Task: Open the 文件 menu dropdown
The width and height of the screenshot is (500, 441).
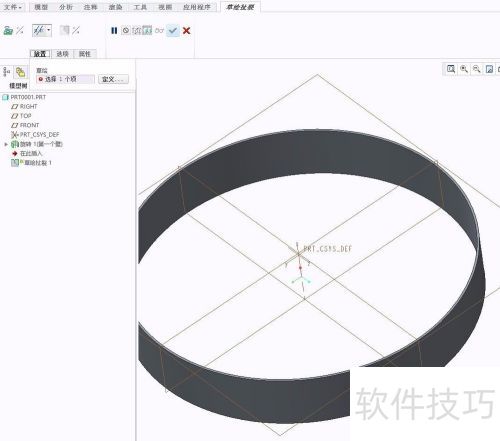Action: 12,7
